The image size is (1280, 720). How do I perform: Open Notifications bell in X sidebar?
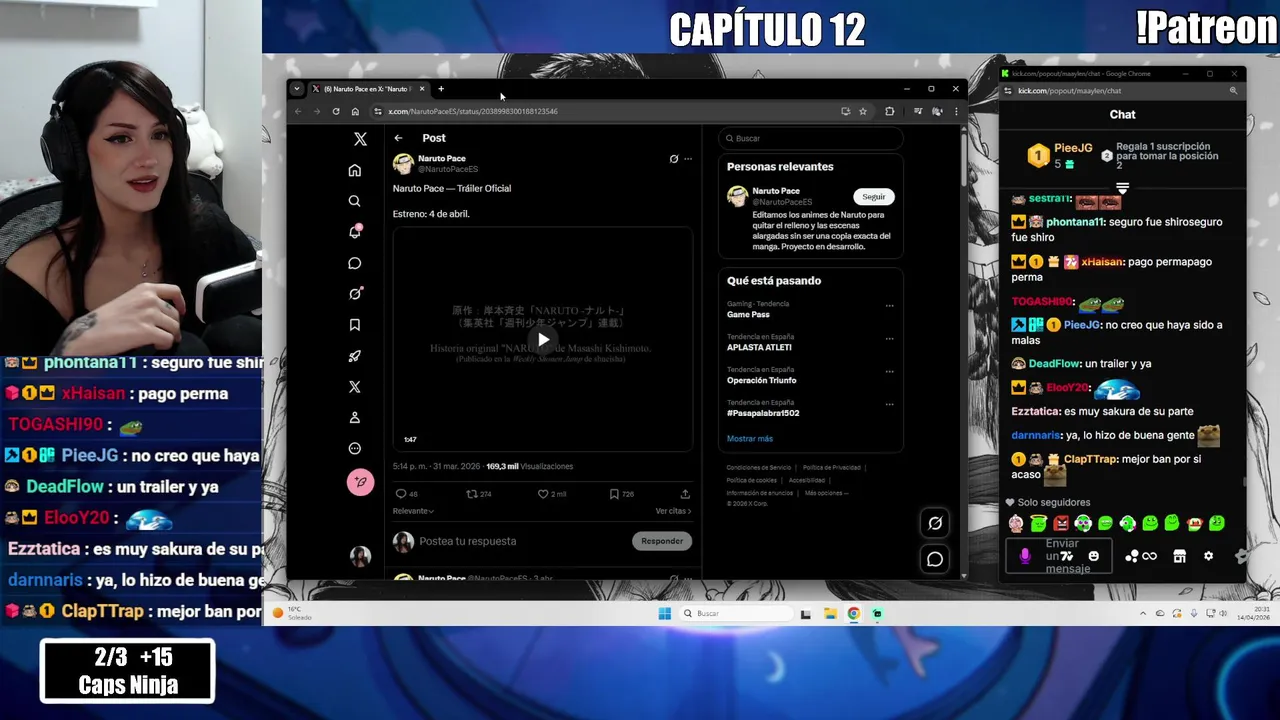(354, 232)
